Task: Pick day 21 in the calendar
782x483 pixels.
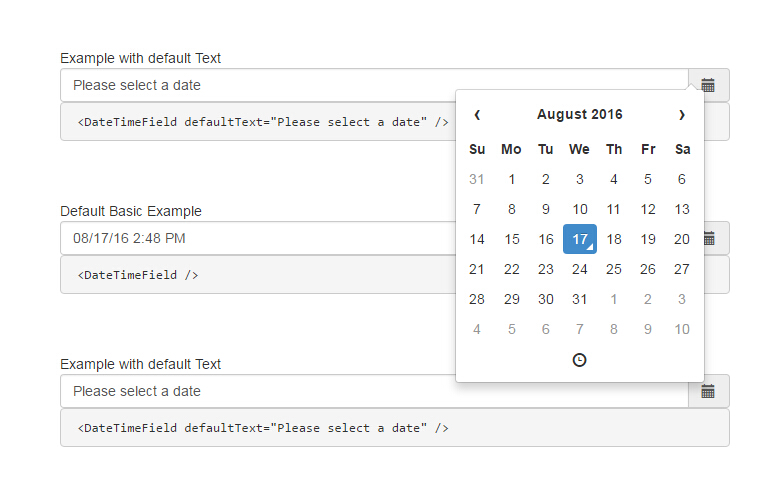Action: pos(477,269)
